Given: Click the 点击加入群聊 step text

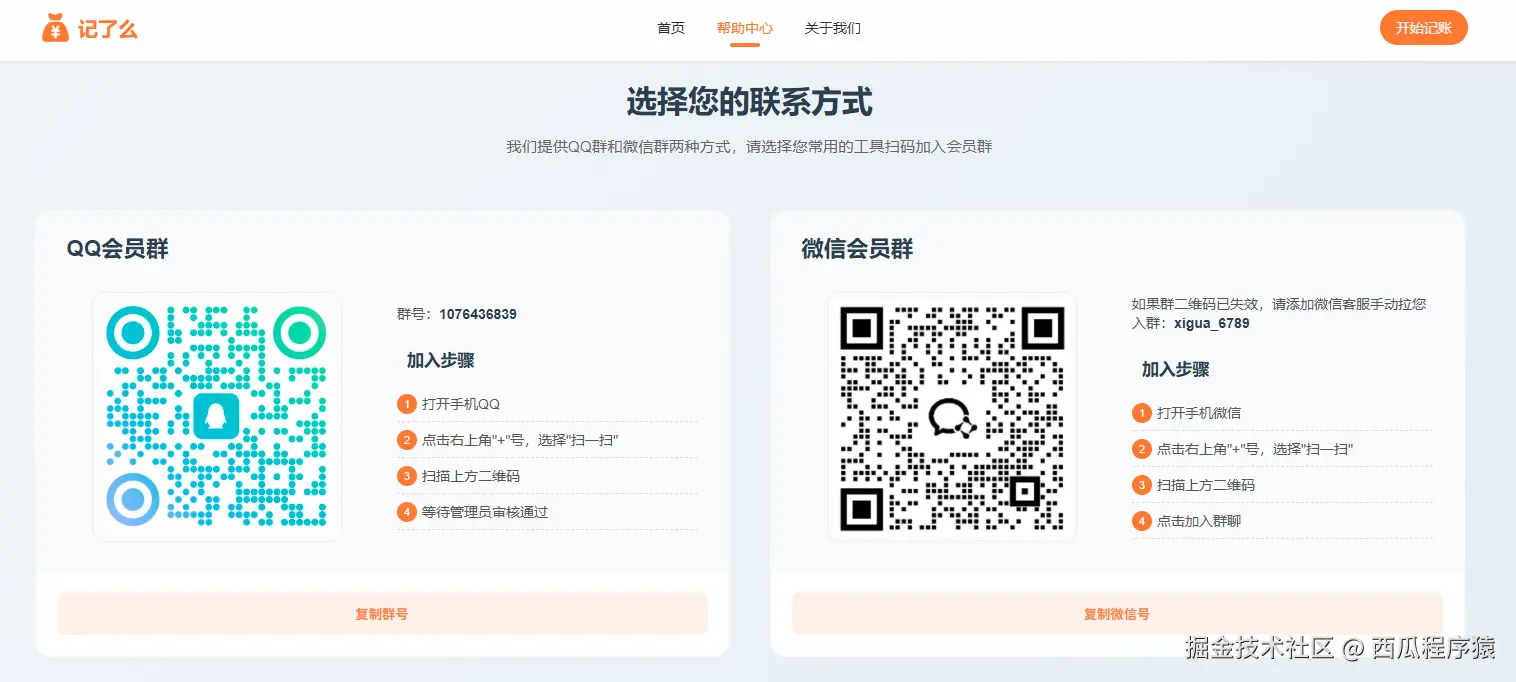Looking at the screenshot, I should click(x=1199, y=521).
